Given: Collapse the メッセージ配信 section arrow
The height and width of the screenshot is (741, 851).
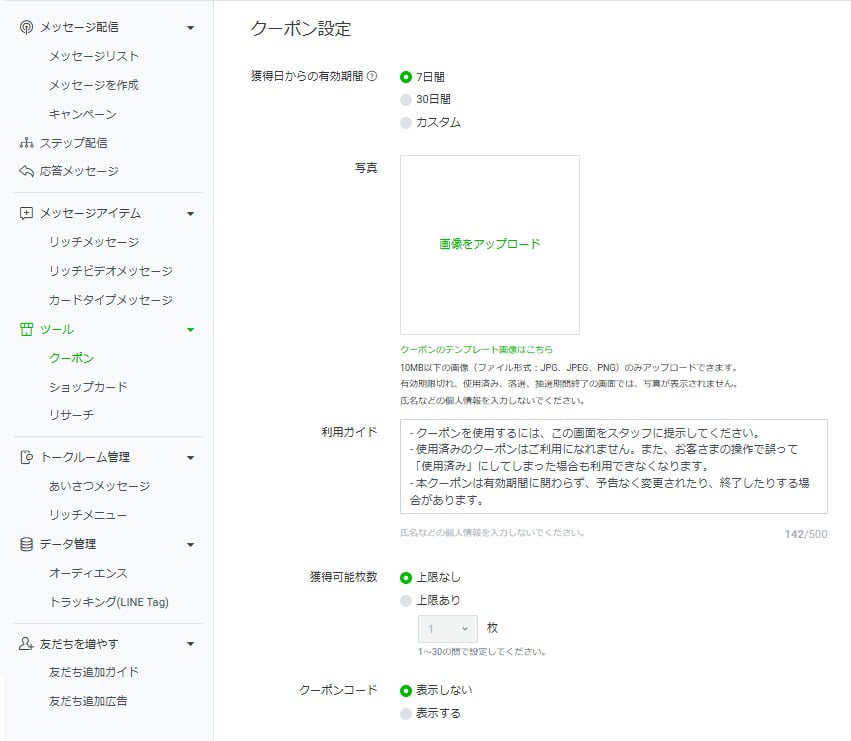Looking at the screenshot, I should point(190,28).
